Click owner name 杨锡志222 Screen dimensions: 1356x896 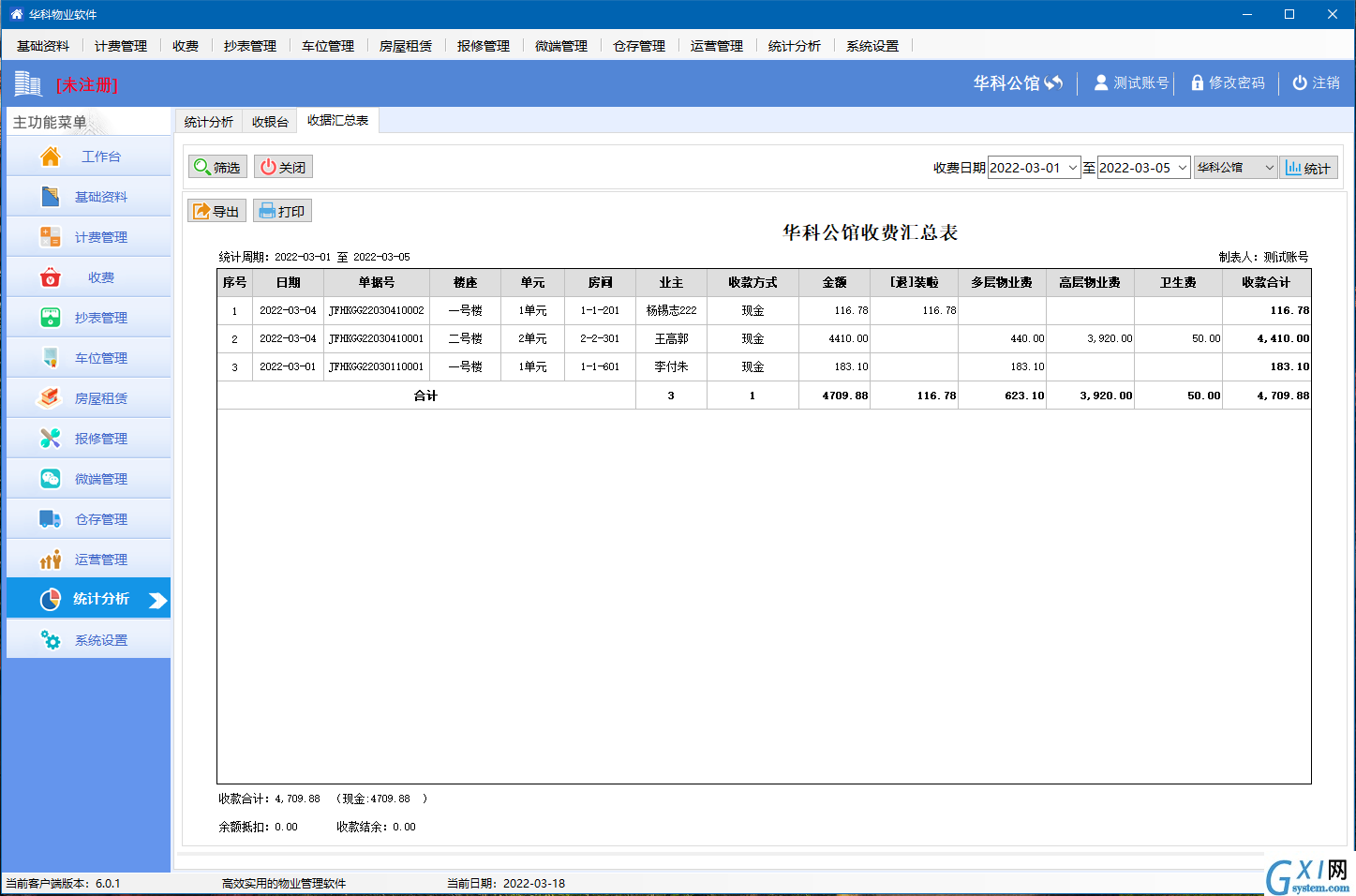click(671, 310)
